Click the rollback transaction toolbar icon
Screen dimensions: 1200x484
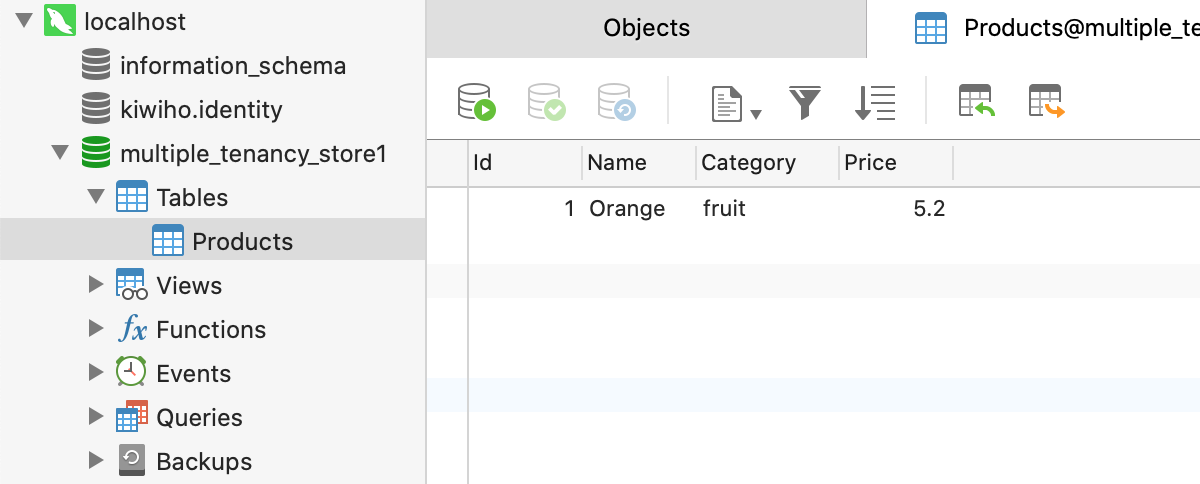pyautogui.click(x=617, y=102)
